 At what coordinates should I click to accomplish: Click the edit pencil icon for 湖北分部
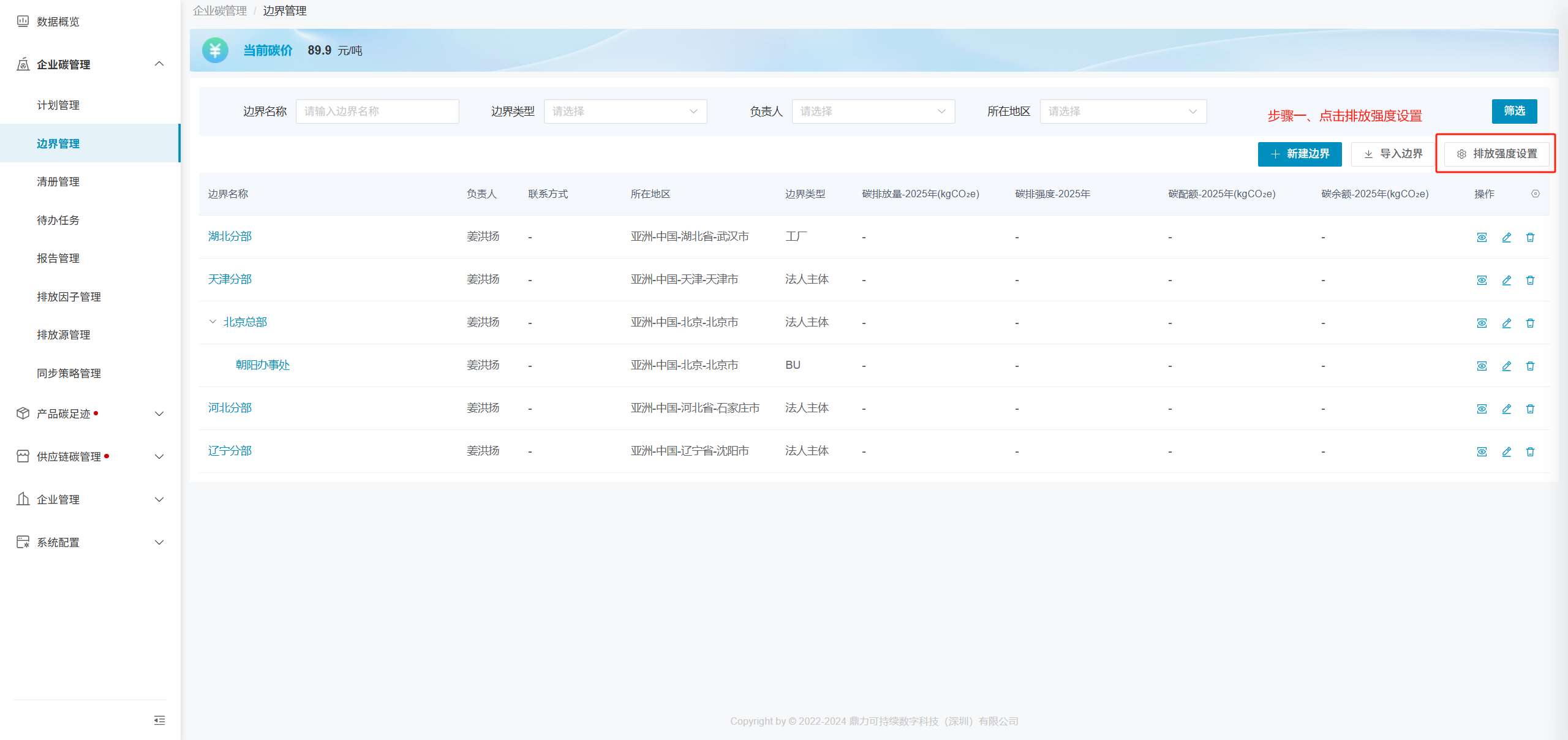coord(1506,237)
